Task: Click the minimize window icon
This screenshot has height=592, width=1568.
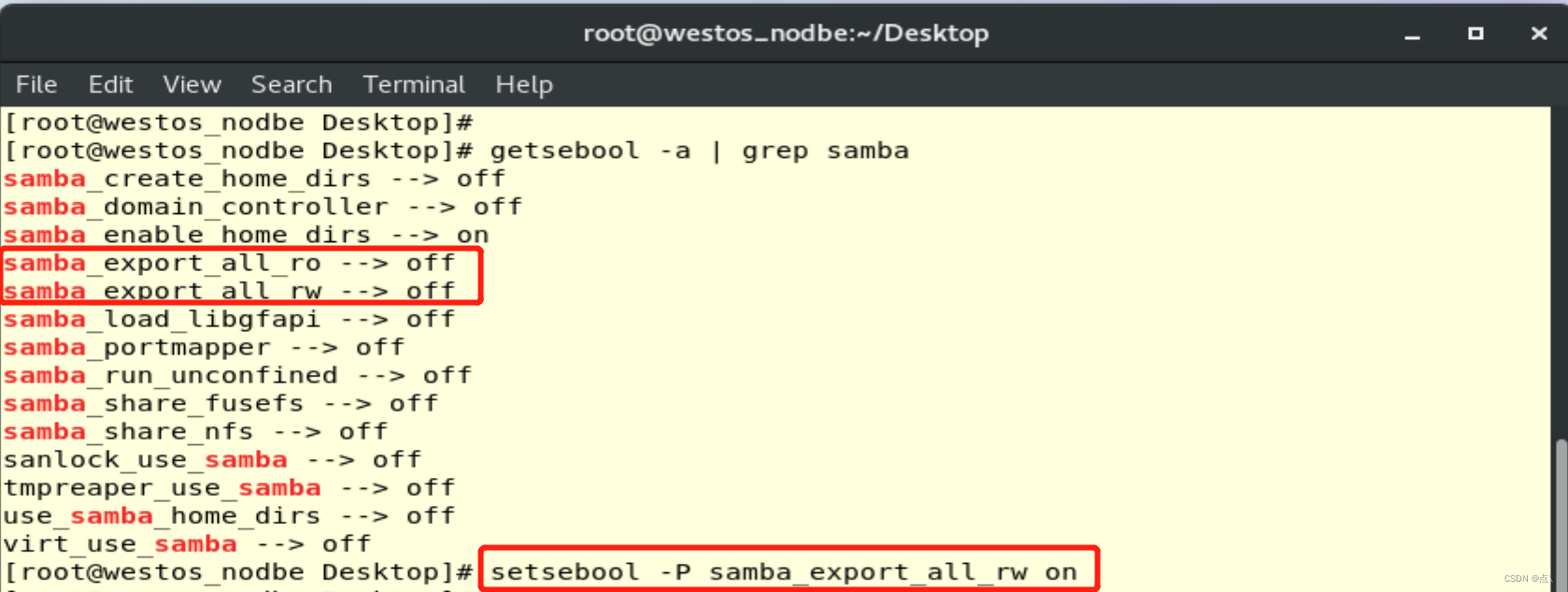Action: [x=1411, y=33]
